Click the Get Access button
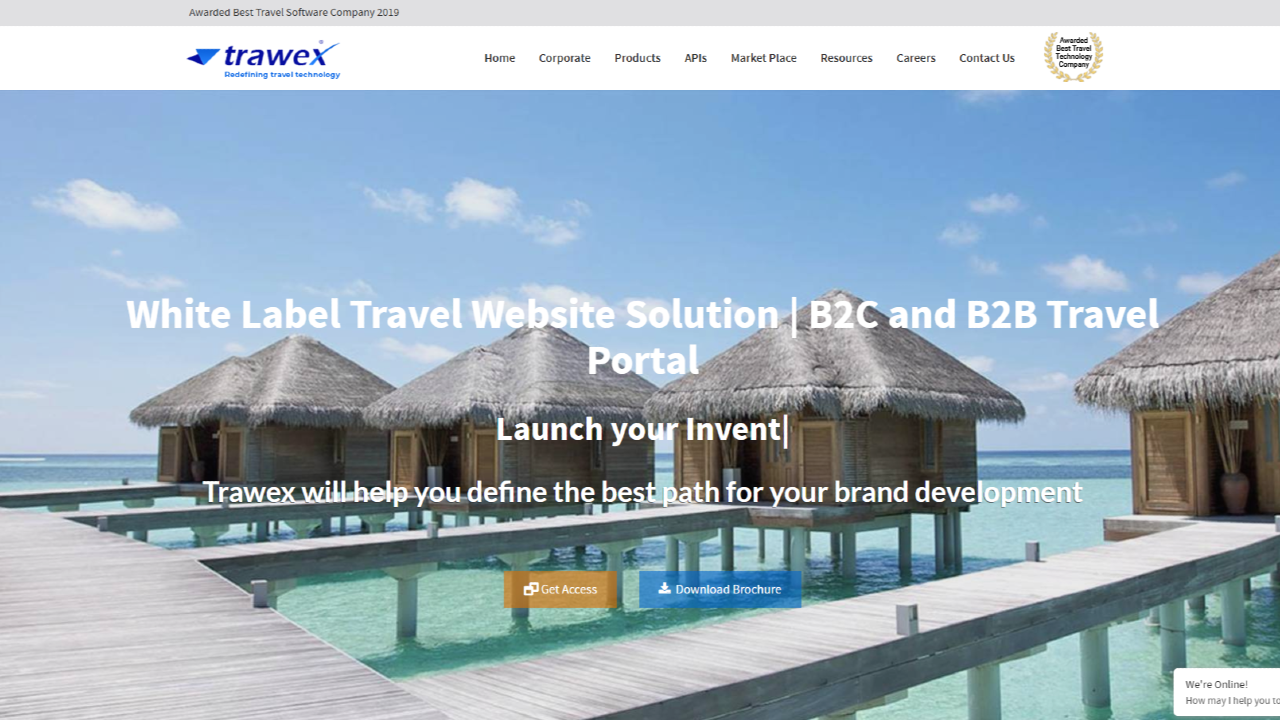 [561, 590]
